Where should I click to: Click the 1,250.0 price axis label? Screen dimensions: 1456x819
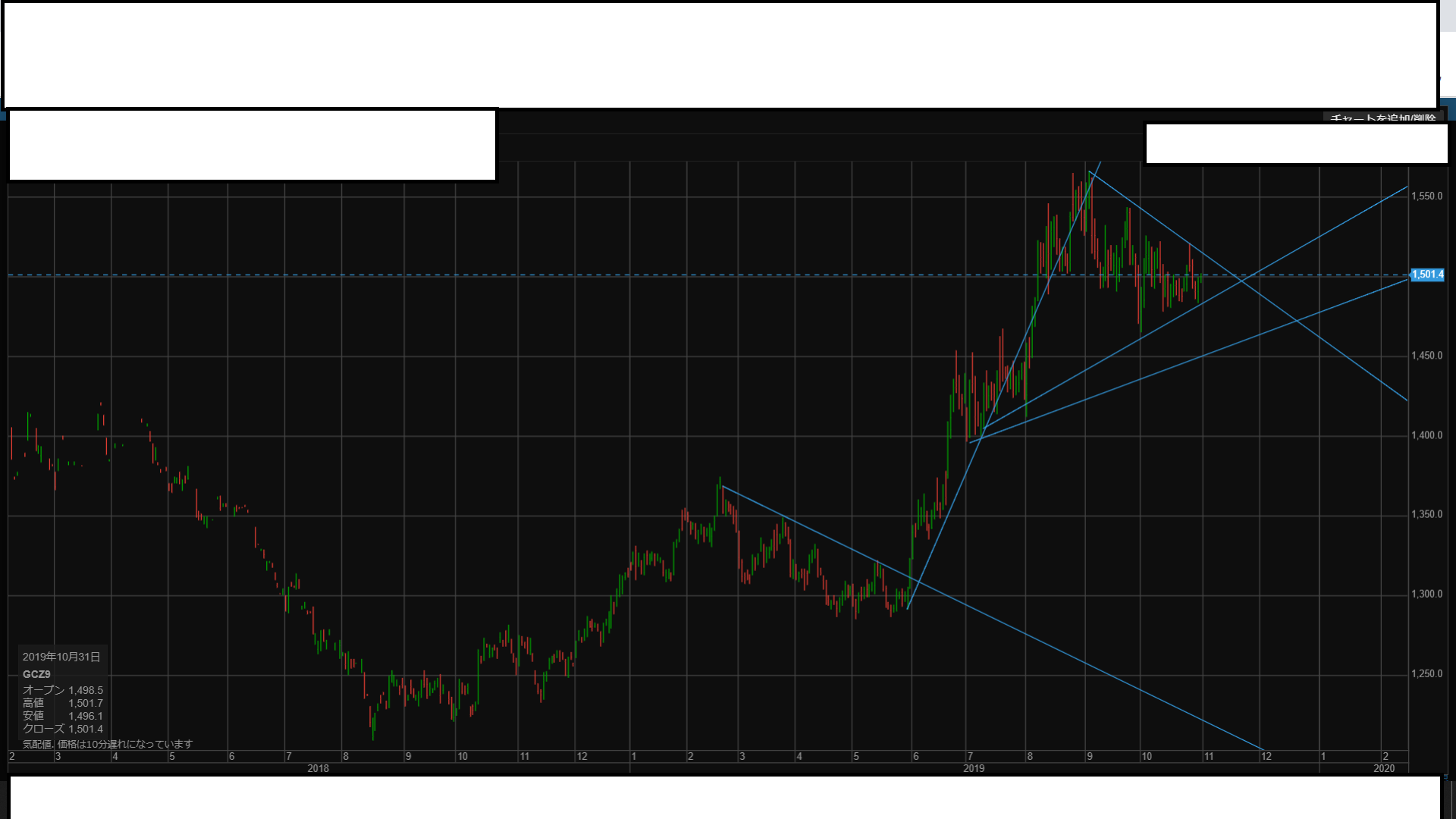click(1426, 674)
